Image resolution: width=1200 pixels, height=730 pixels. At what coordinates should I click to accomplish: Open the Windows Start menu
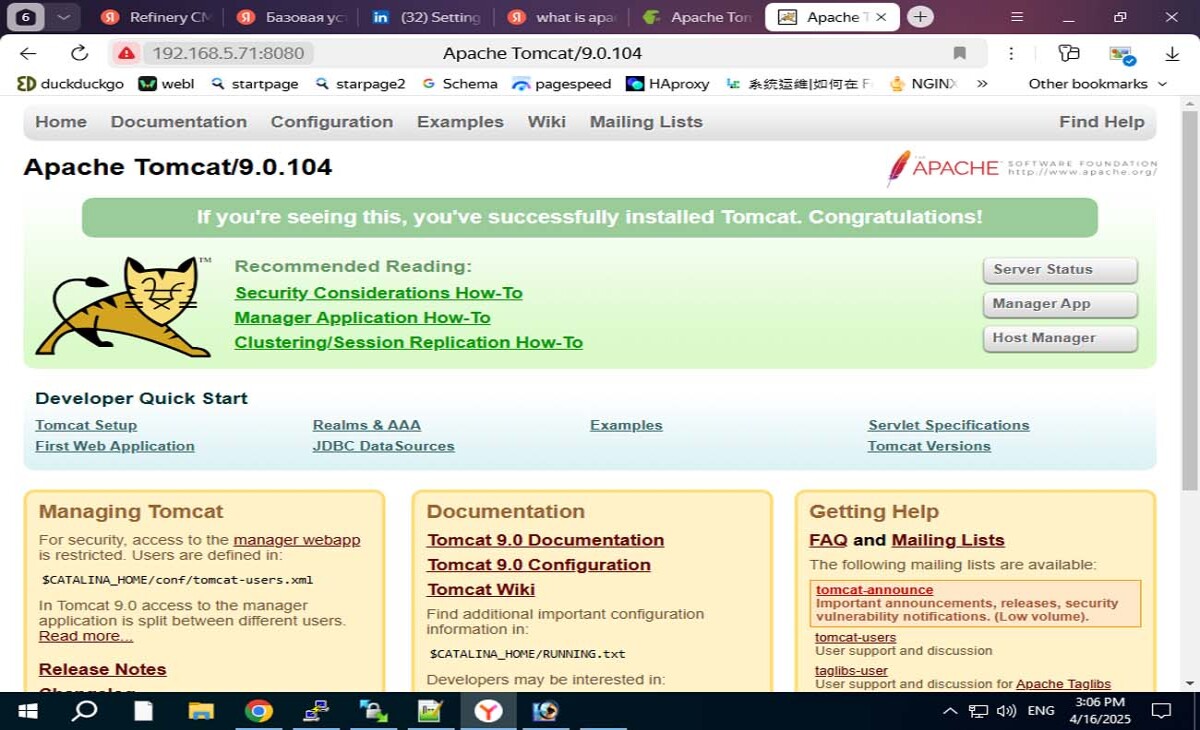pos(27,711)
